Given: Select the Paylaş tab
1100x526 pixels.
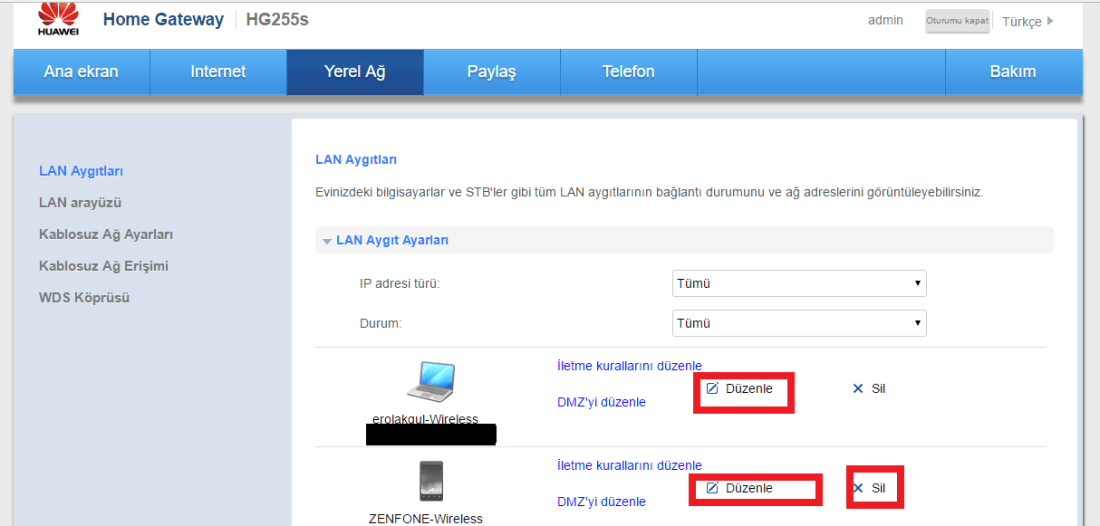Looking at the screenshot, I should pyautogui.click(x=491, y=72).
